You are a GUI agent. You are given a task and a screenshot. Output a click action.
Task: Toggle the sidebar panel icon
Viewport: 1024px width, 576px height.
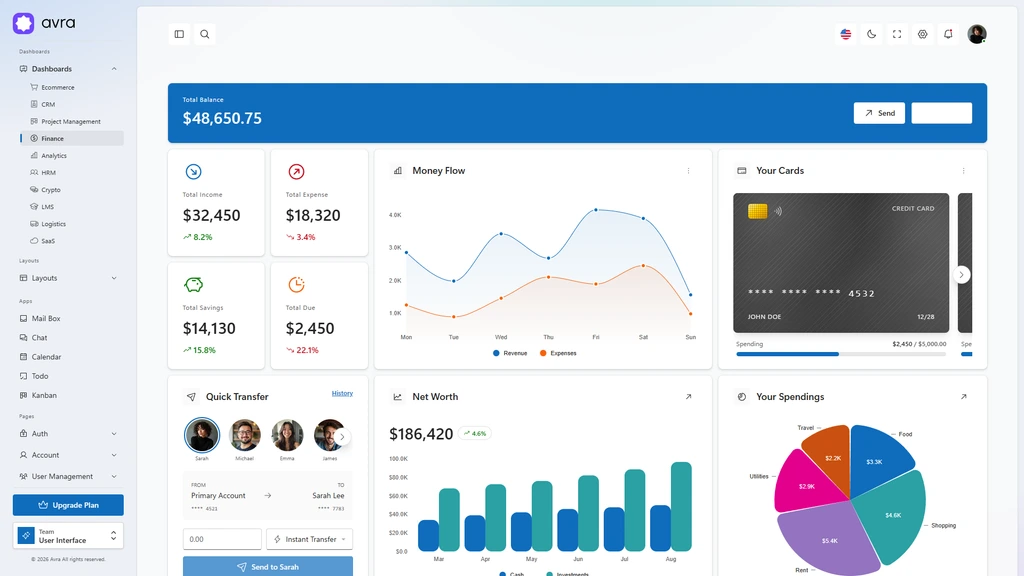pos(179,34)
